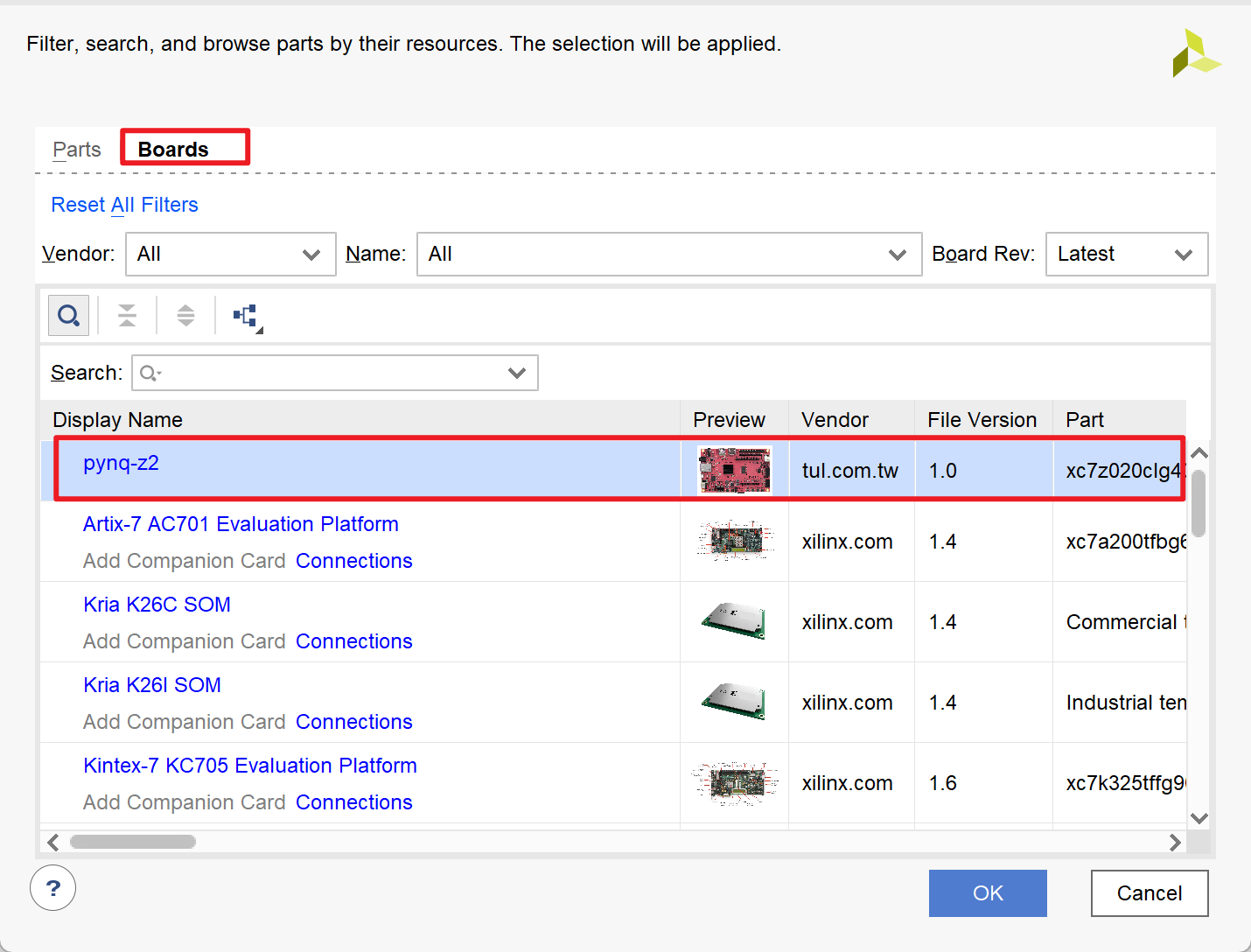Open Connections link for Kria K26C SOM
1251x952 pixels.
tap(354, 641)
